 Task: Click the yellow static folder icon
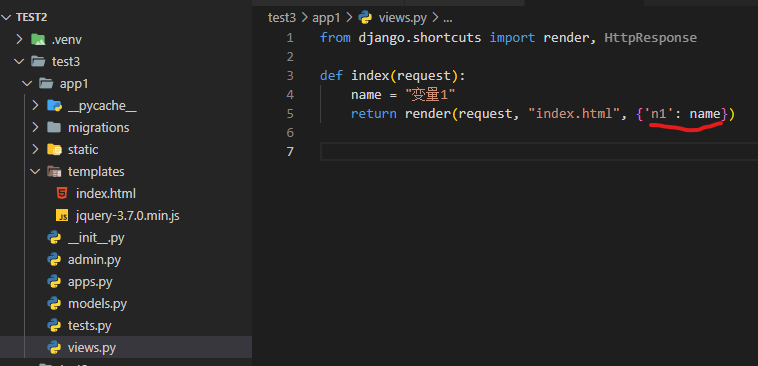pyautogui.click(x=54, y=149)
